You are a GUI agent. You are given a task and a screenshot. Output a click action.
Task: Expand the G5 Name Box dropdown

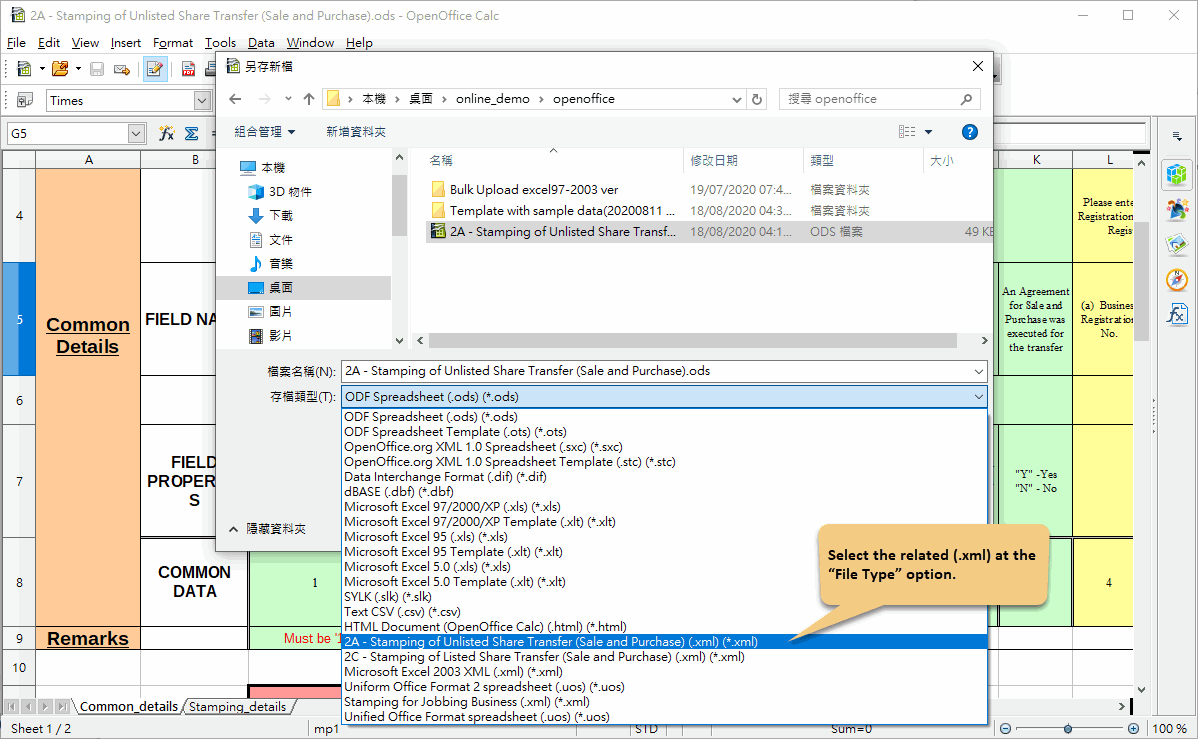136,134
